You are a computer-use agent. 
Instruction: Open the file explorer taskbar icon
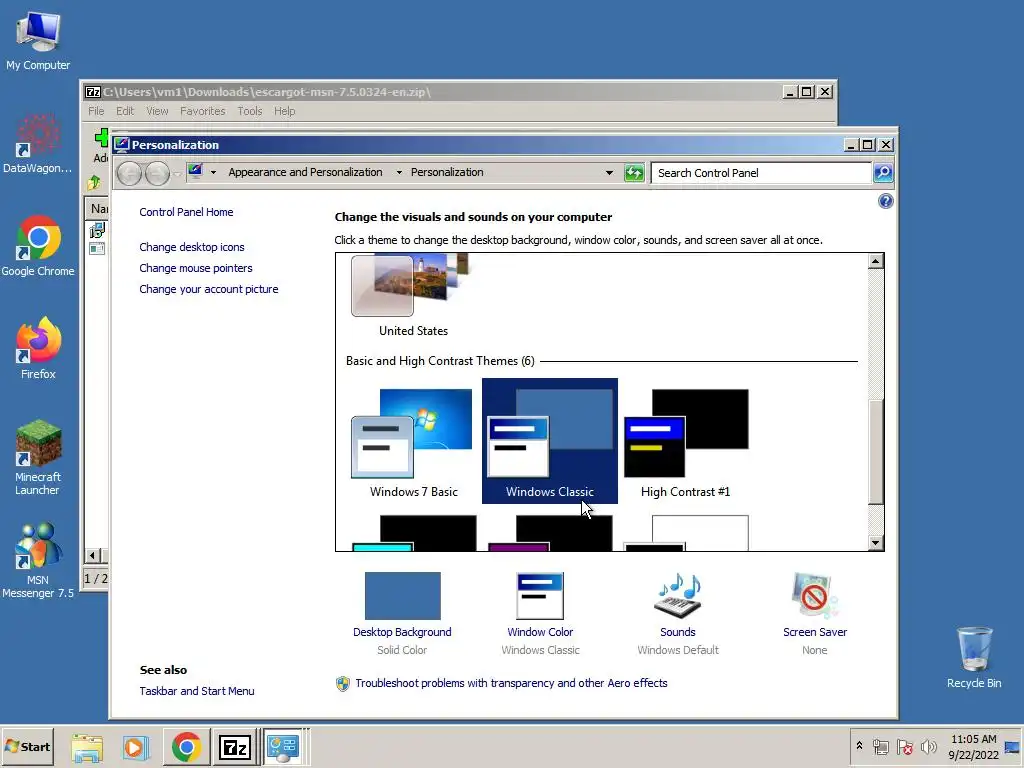tap(87, 747)
